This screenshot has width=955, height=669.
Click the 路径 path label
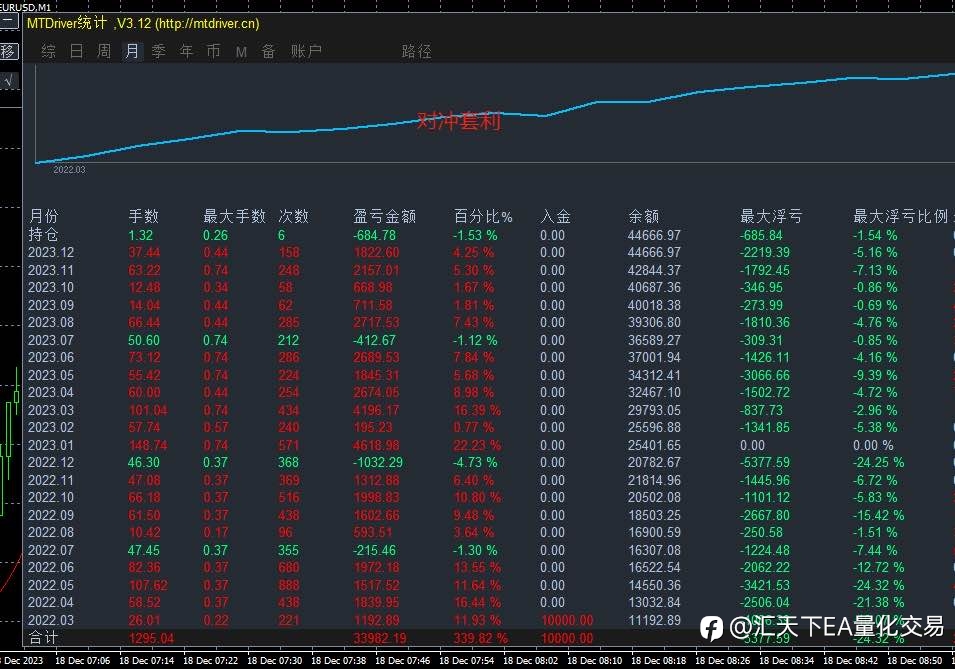tap(417, 52)
